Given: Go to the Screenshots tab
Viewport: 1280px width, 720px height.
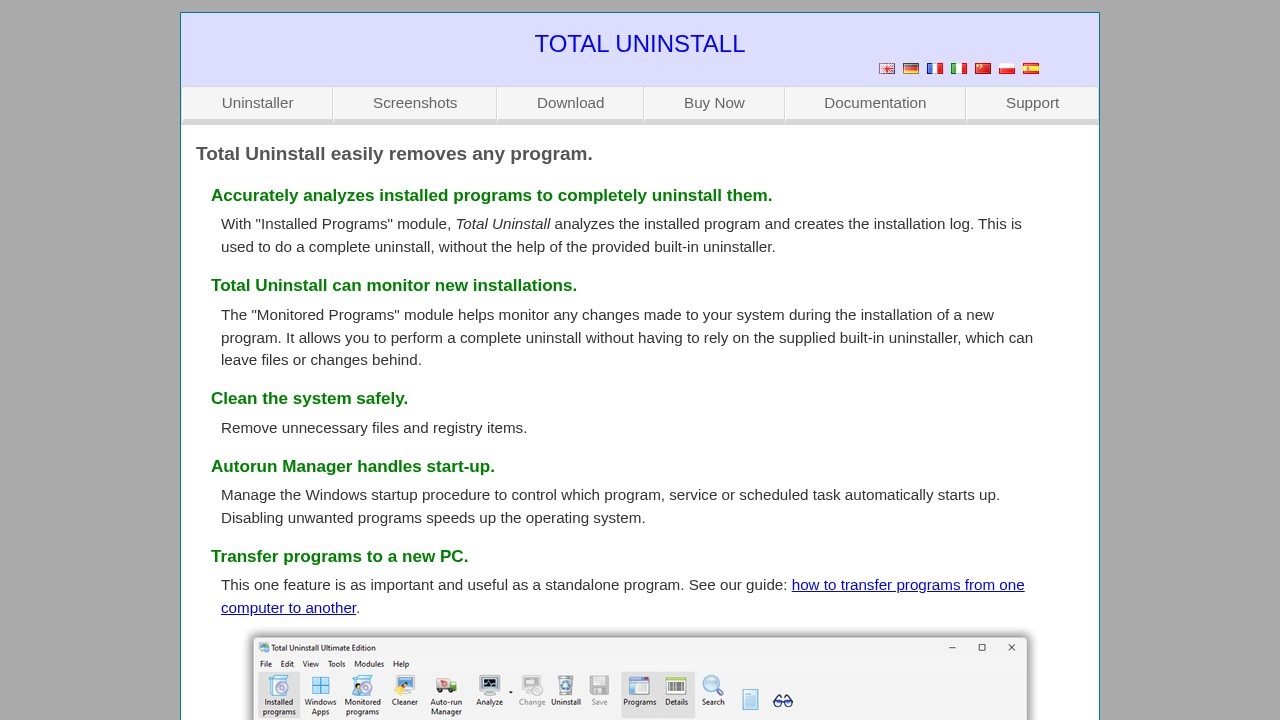Looking at the screenshot, I should (x=415, y=104).
